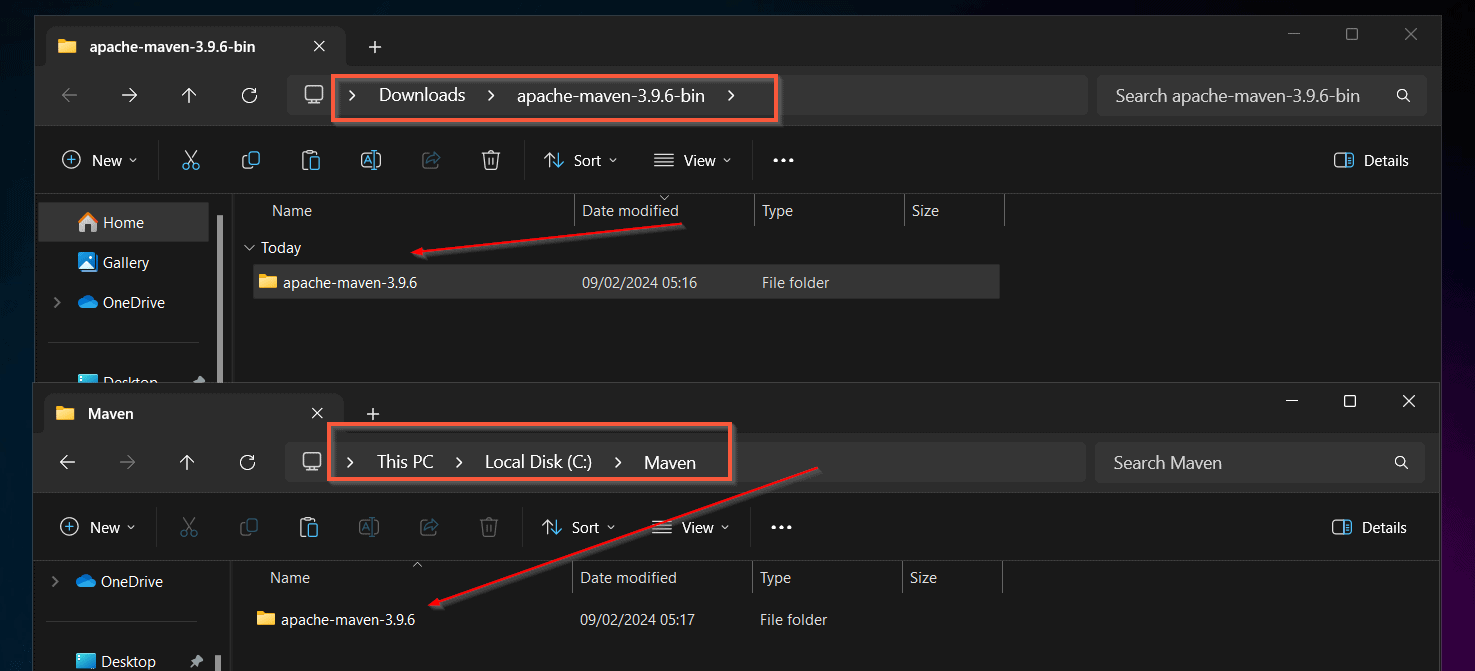Click the Paste icon in apache-maven-3.9.6-bin window
Viewport: 1475px width, 671px height.
[311, 160]
